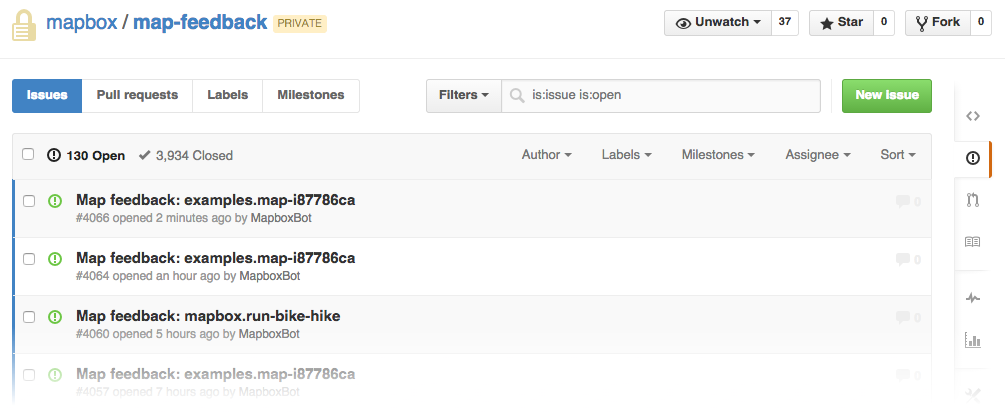Expand the Labels filter dropdown

click(x=627, y=155)
